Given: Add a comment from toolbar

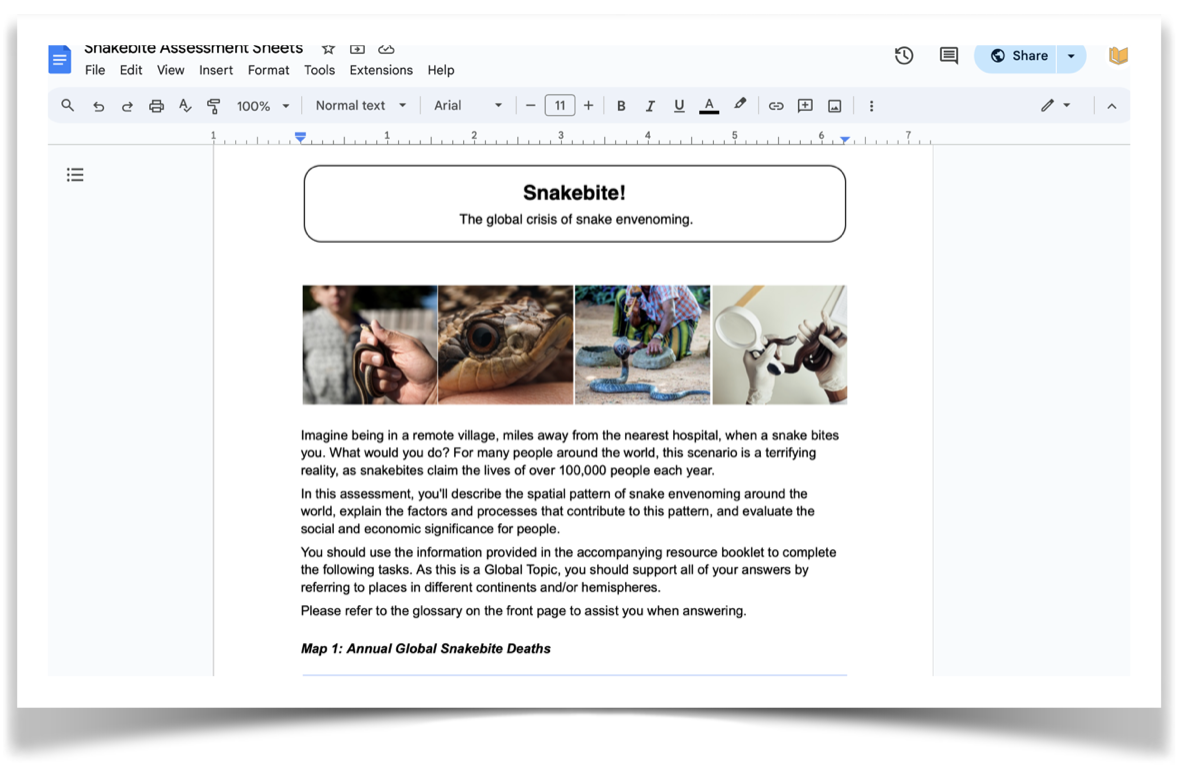Looking at the screenshot, I should tap(805, 106).
